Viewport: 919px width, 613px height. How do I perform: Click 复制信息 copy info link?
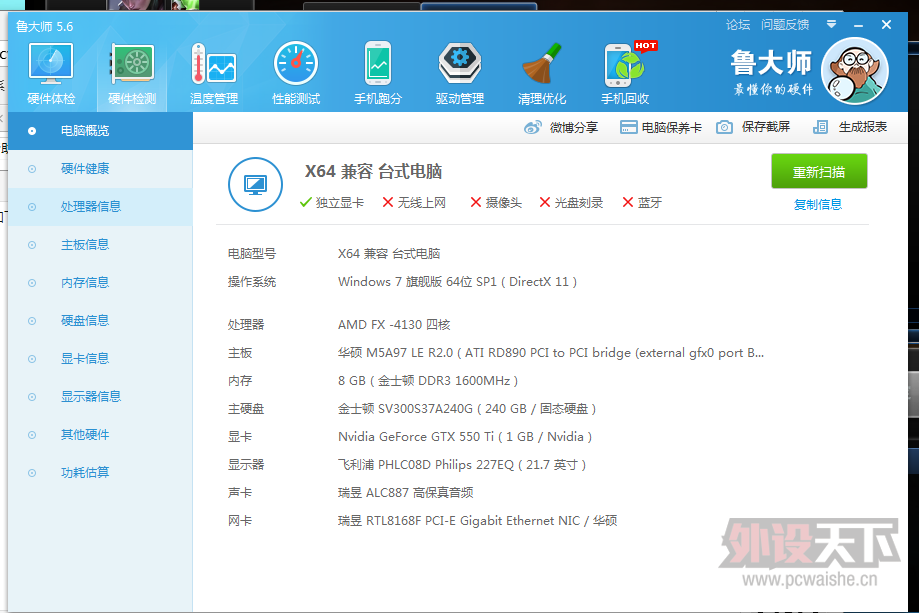click(818, 204)
